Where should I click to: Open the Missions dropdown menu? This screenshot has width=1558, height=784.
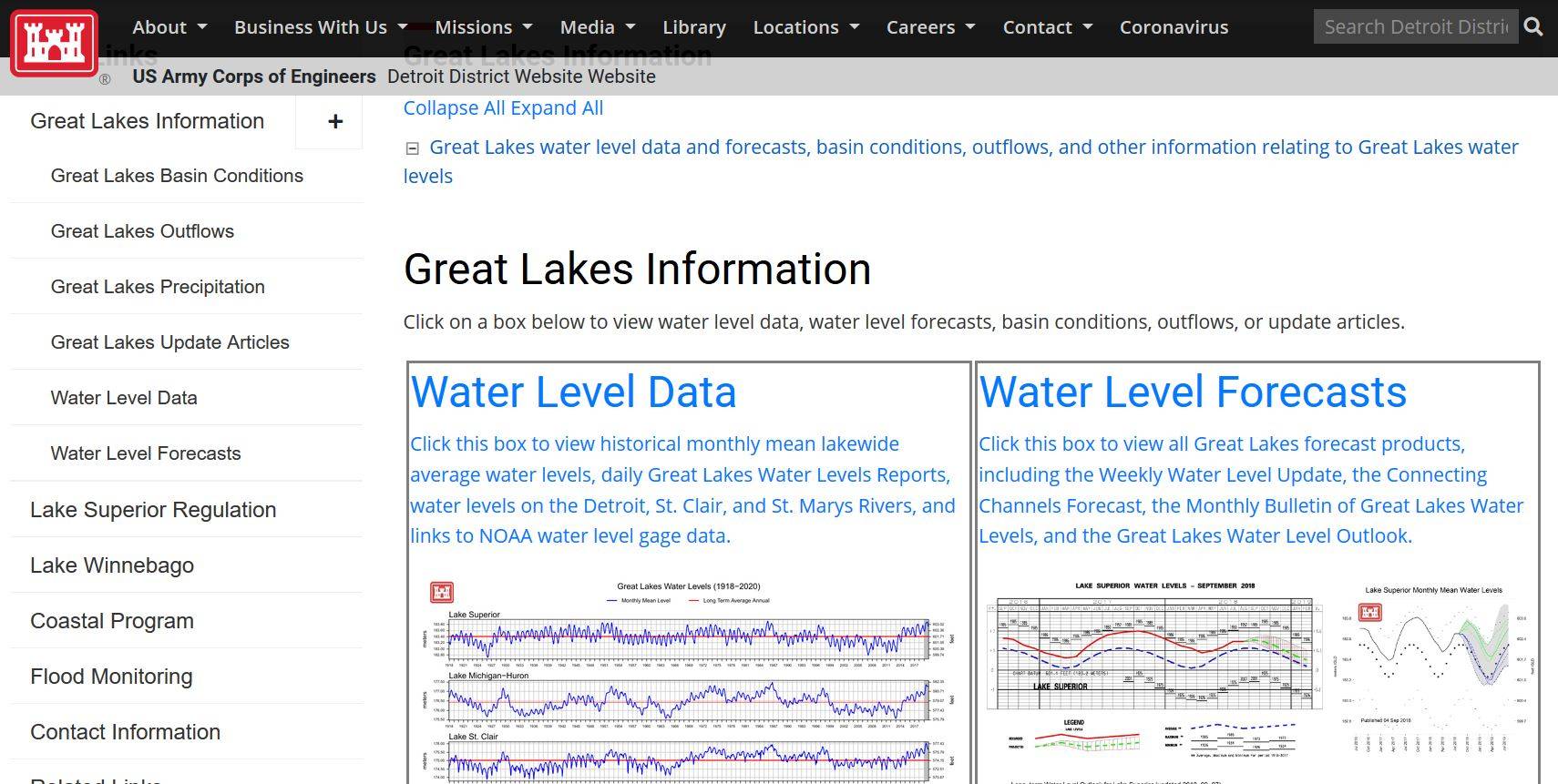tap(483, 27)
